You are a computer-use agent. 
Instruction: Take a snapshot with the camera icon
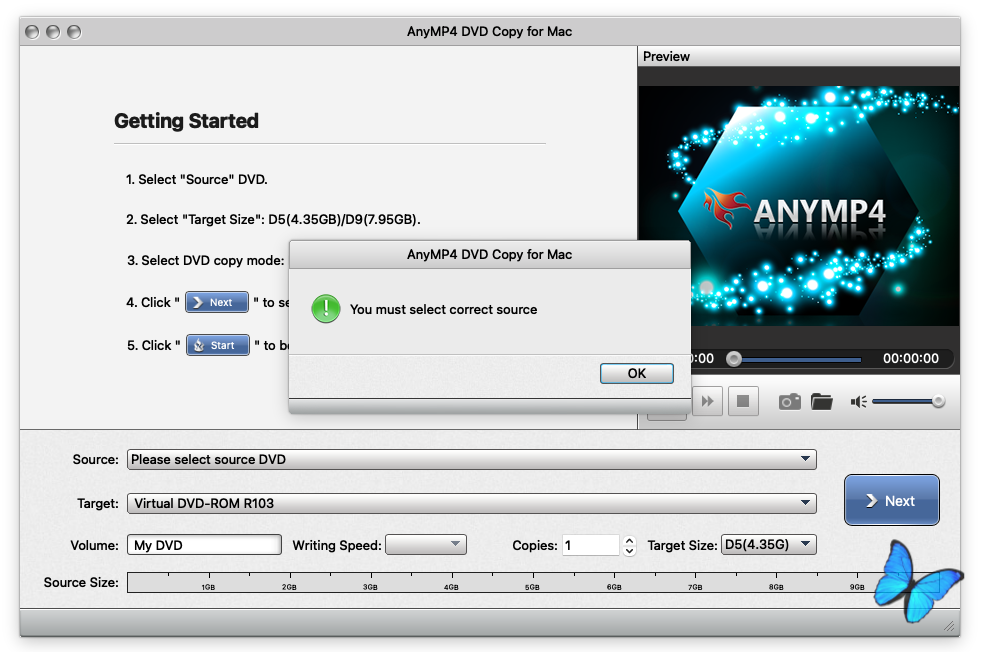(789, 401)
